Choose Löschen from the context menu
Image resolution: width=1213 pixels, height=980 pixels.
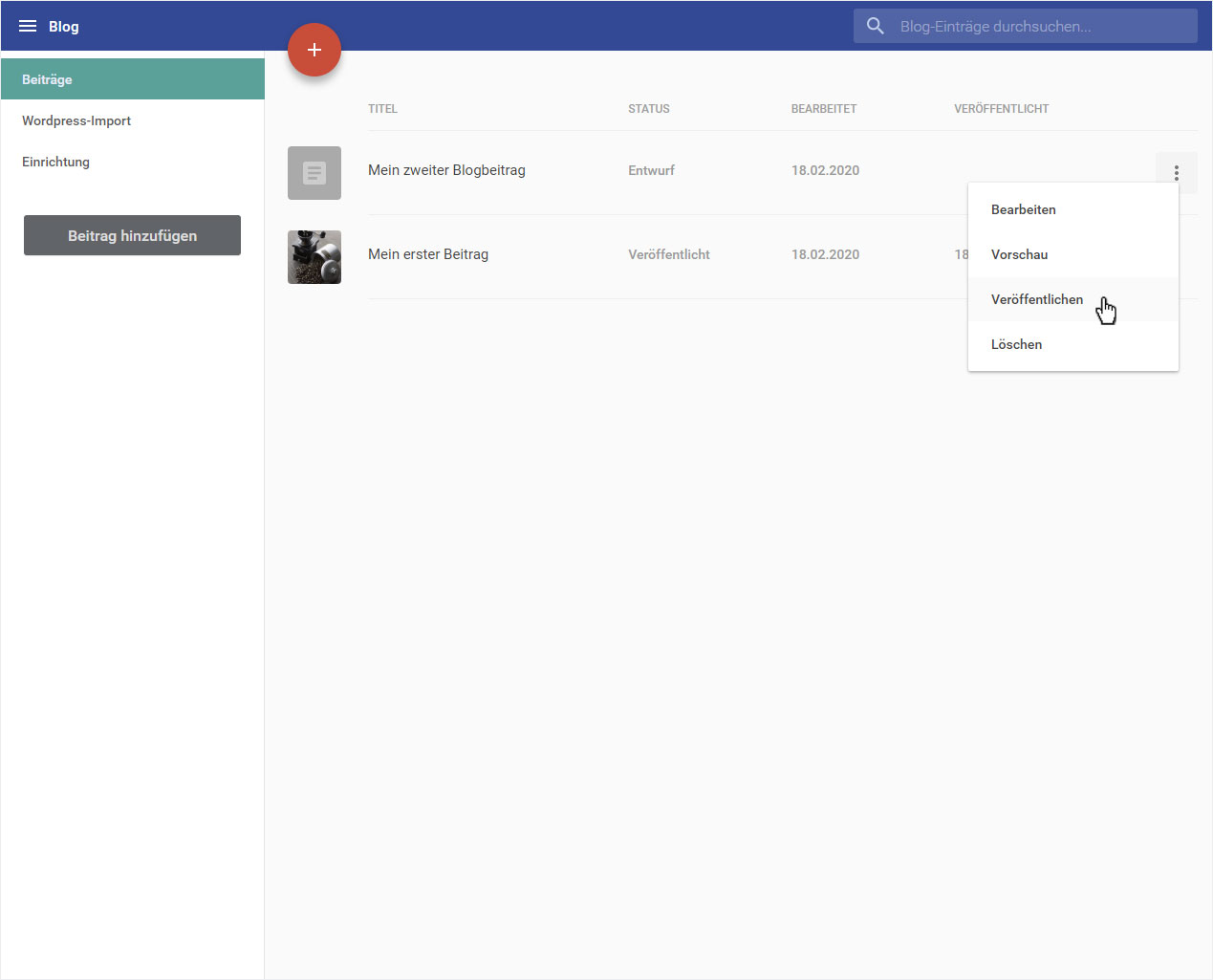click(1073, 344)
